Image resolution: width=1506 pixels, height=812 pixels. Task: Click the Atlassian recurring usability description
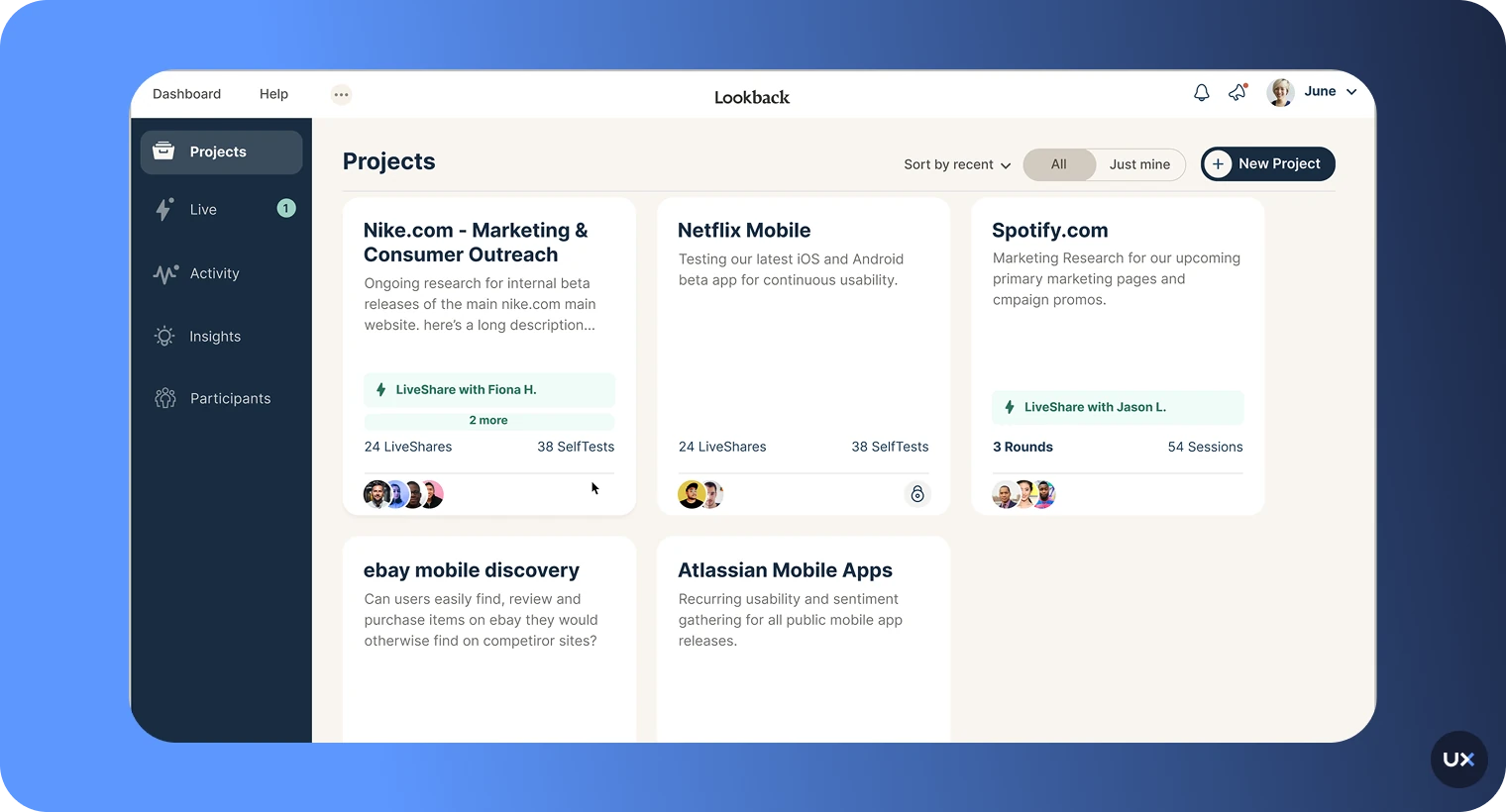pyautogui.click(x=790, y=620)
